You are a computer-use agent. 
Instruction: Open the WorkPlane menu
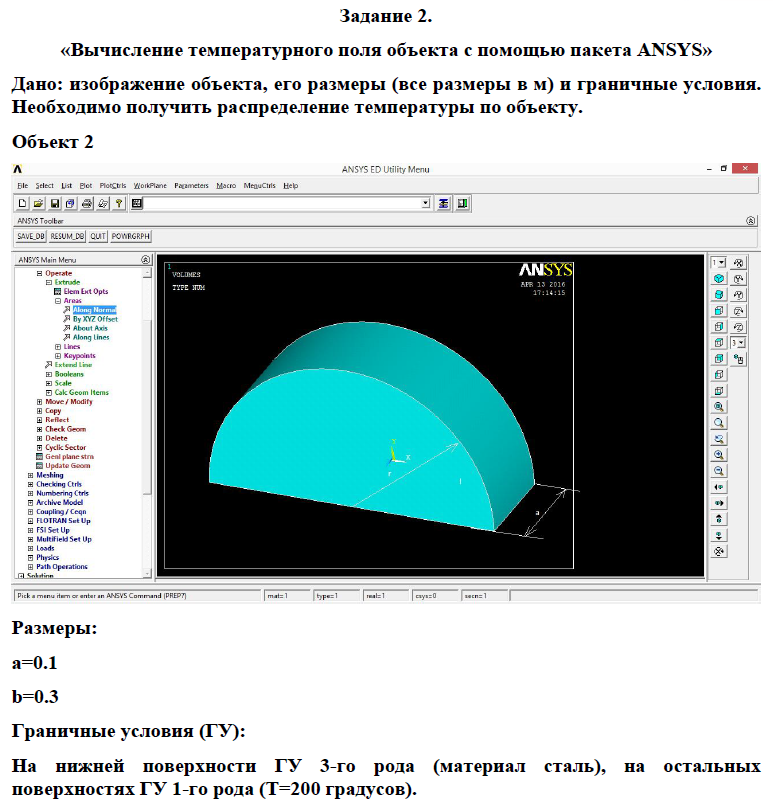150,186
